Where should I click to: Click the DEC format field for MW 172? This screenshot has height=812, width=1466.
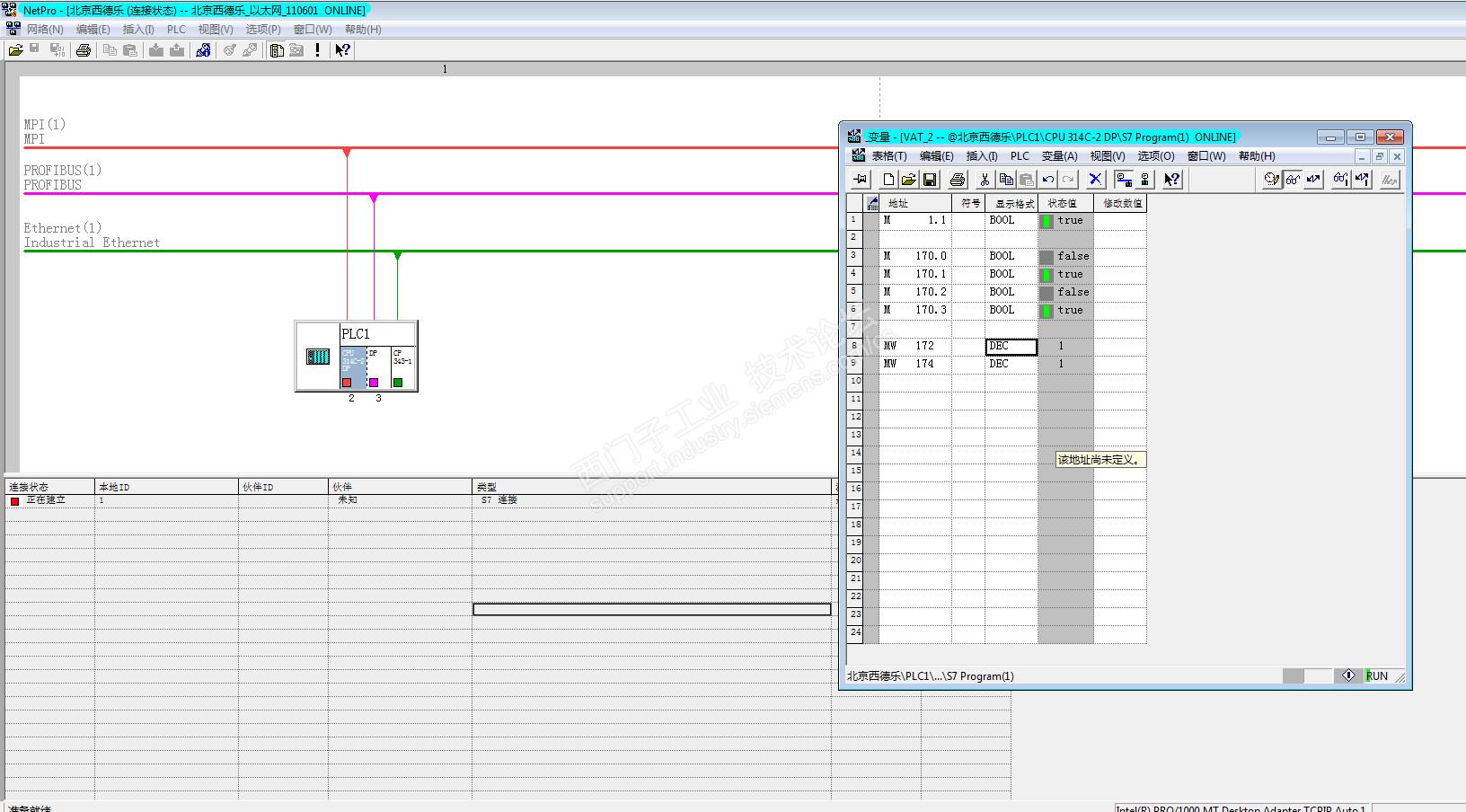pyautogui.click(x=1011, y=347)
